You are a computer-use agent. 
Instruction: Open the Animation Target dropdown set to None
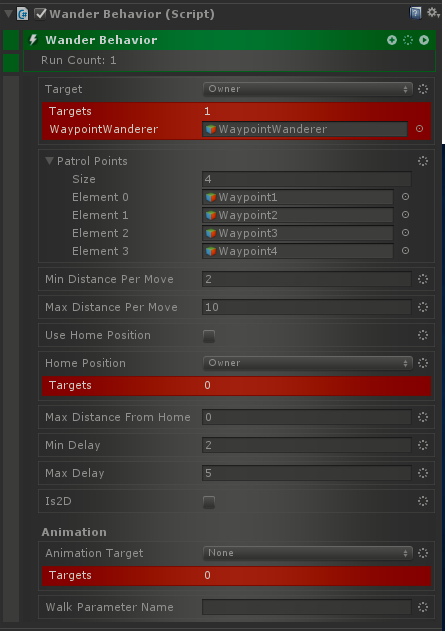[308, 553]
